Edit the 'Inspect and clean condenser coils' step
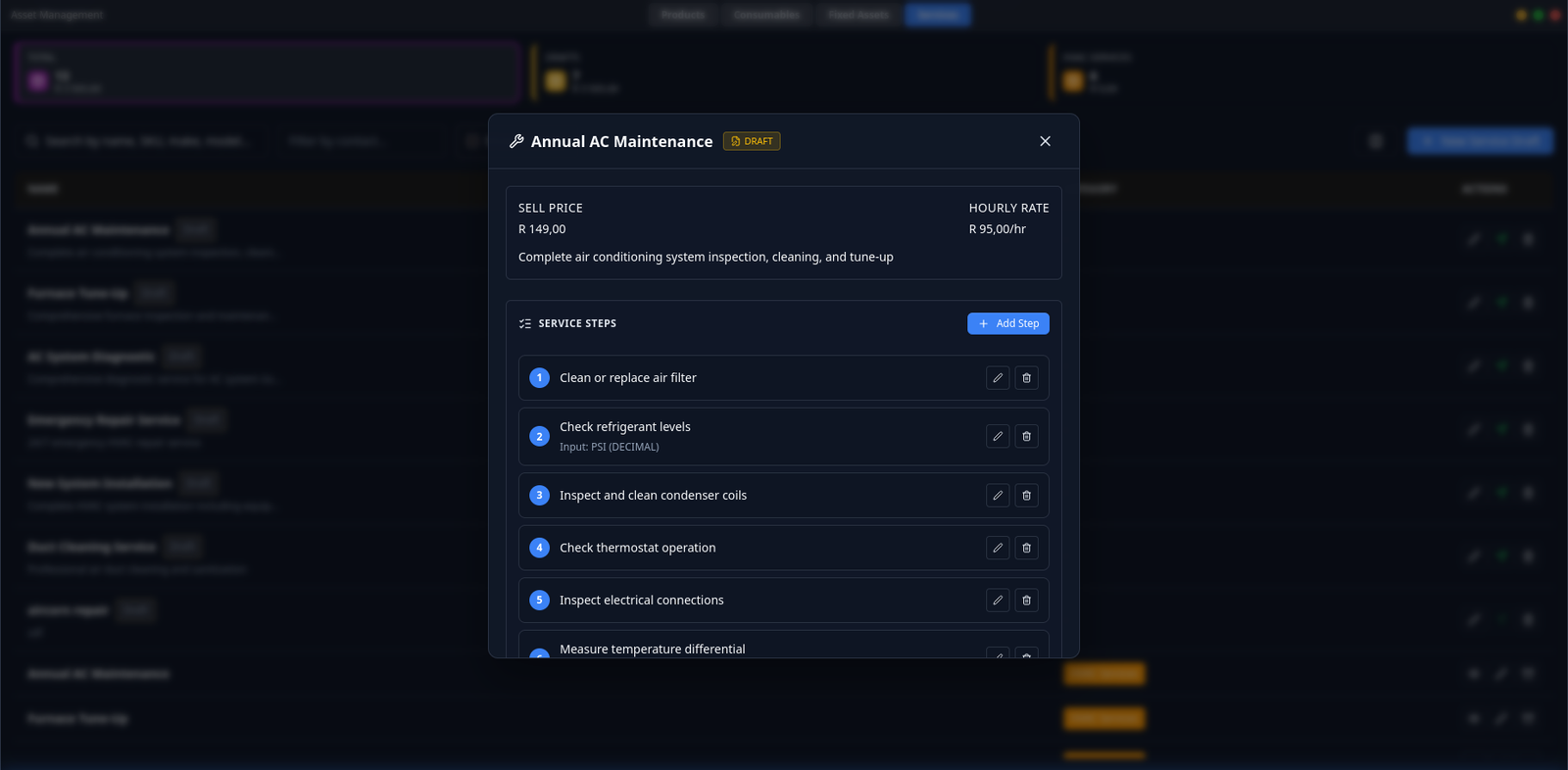This screenshot has height=770, width=1568. 998,496
